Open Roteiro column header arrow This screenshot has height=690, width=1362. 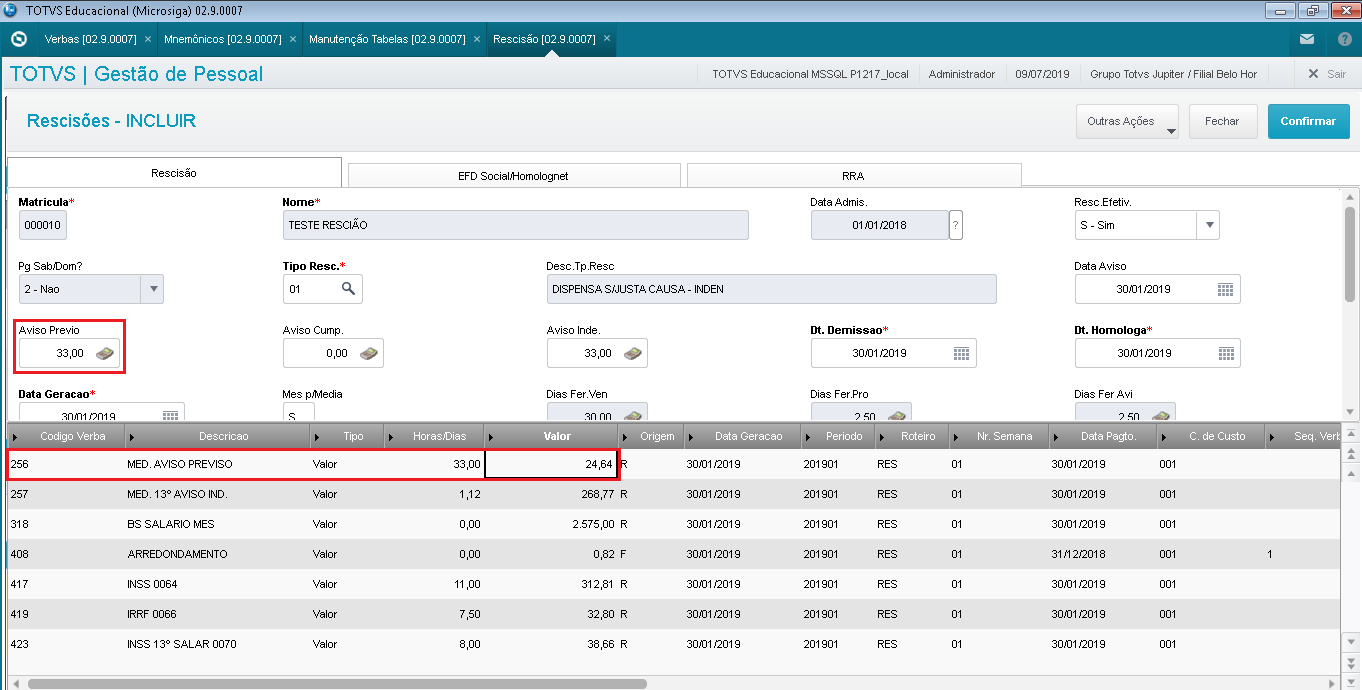[x=882, y=437]
